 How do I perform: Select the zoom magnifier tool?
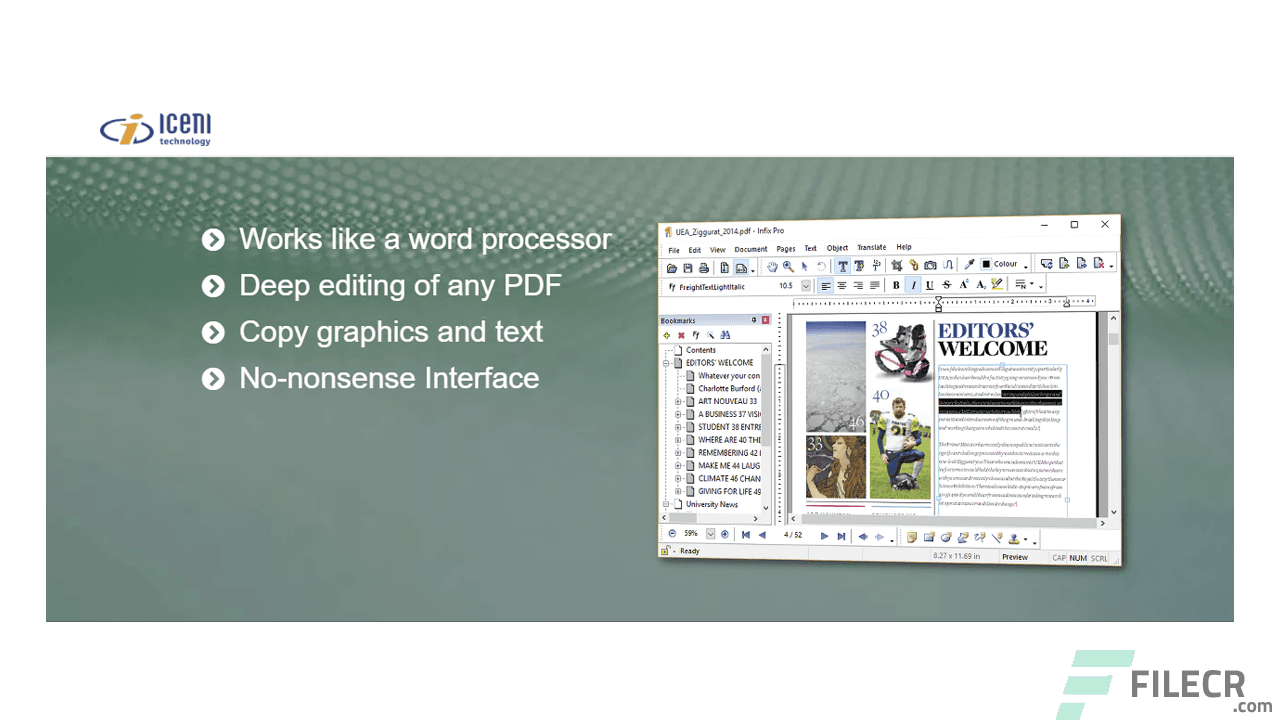coord(787,266)
